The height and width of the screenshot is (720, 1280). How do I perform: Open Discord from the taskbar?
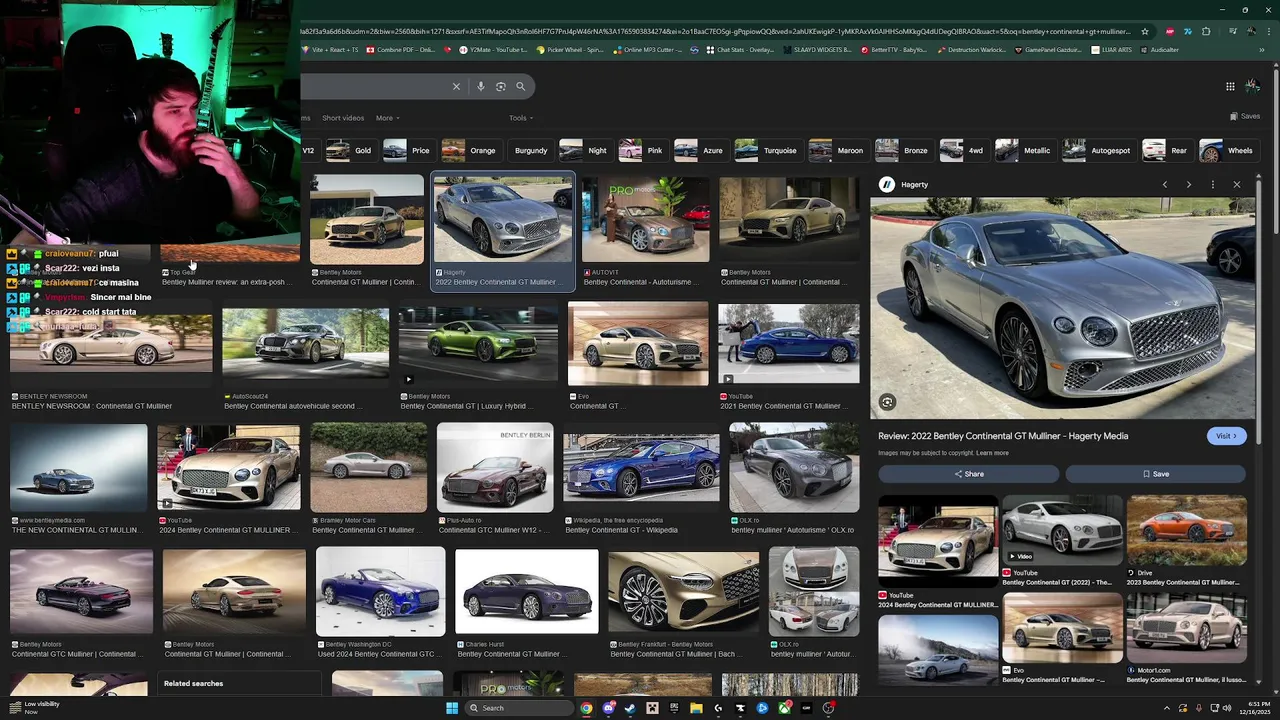click(x=608, y=708)
